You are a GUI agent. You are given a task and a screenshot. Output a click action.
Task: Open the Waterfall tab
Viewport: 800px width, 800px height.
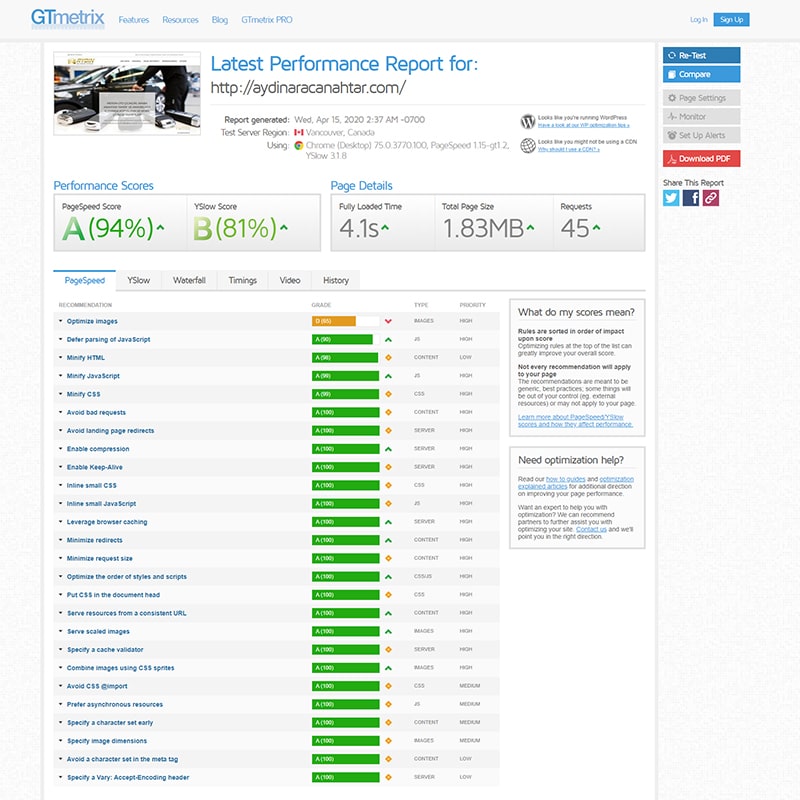pyautogui.click(x=189, y=280)
